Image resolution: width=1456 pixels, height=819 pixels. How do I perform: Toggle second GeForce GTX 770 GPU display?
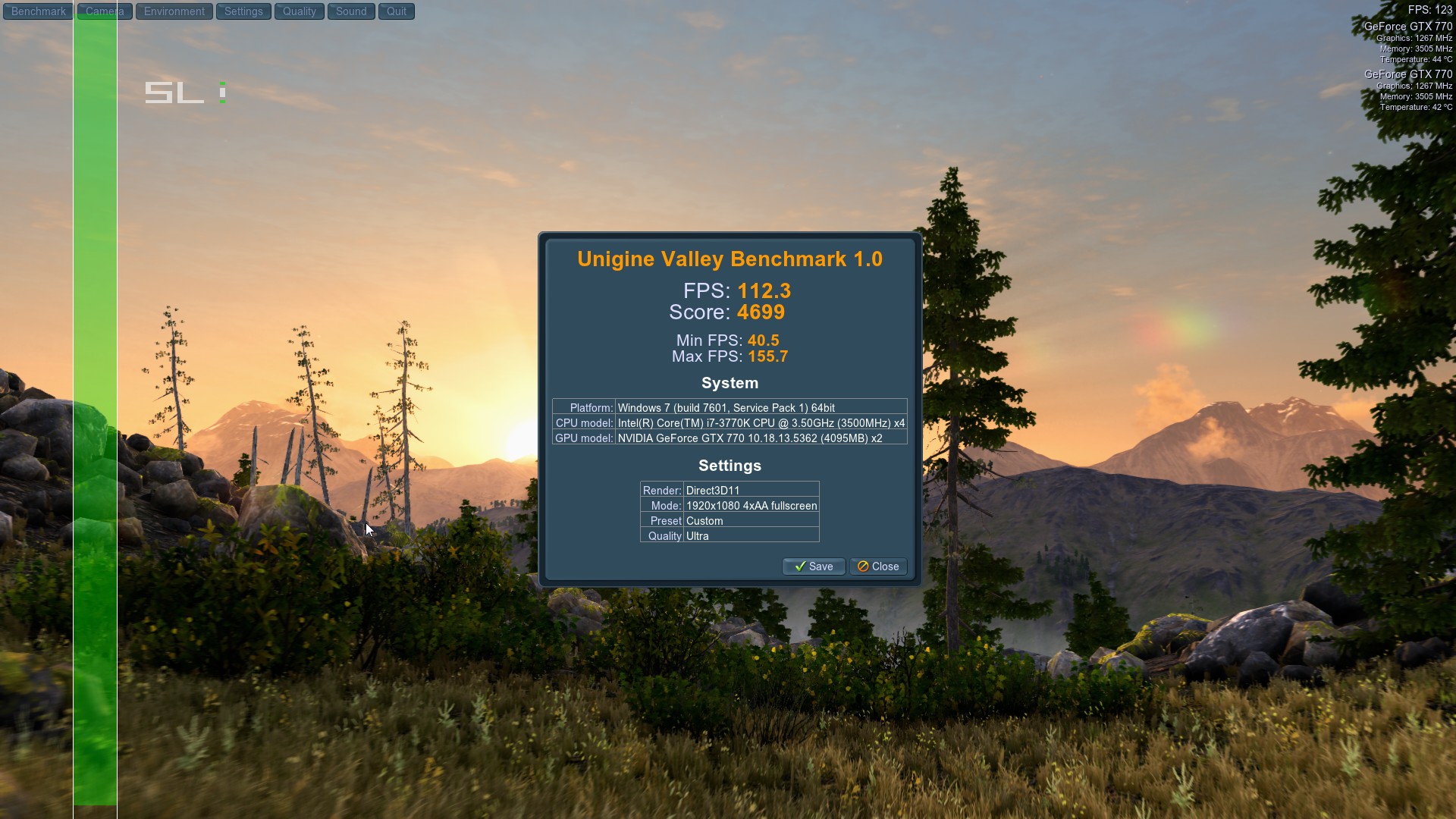[x=1404, y=74]
